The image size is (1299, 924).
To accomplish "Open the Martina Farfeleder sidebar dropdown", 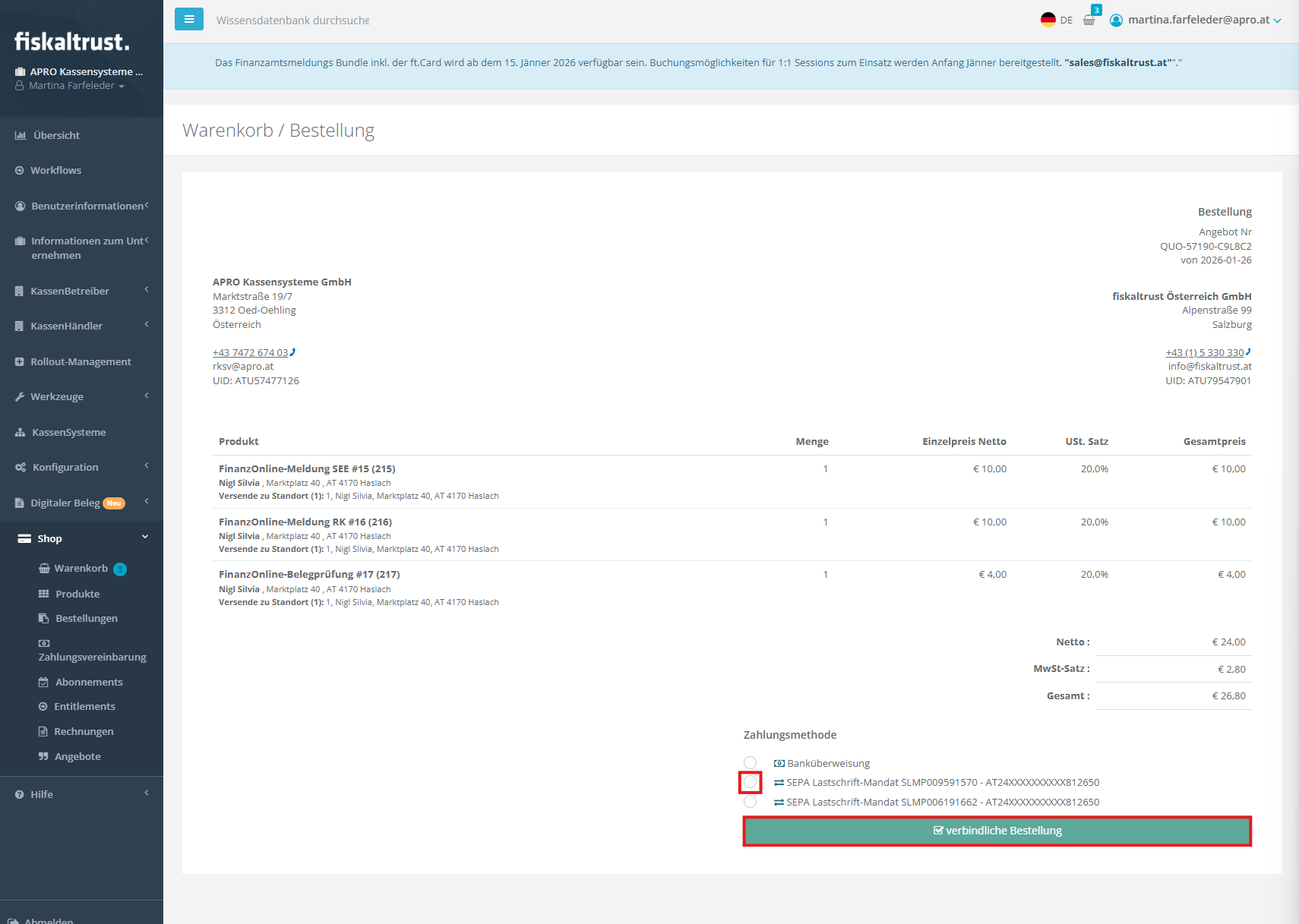I will pyautogui.click(x=75, y=86).
